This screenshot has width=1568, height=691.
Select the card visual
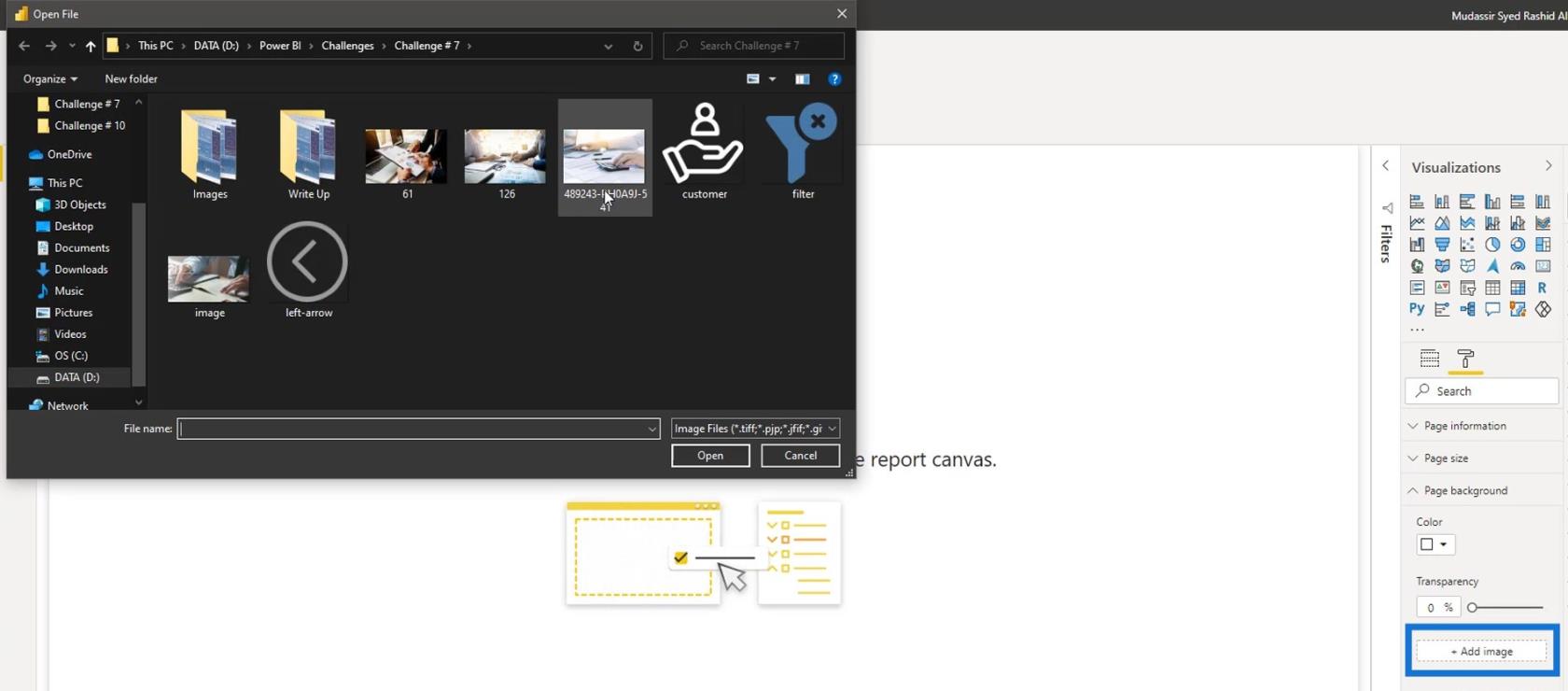[x=1543, y=266]
